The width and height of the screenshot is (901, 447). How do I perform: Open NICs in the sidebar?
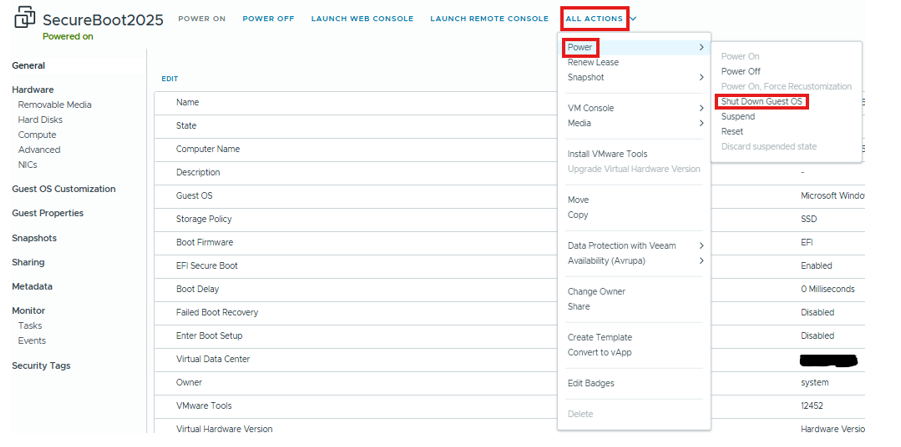tap(28, 164)
